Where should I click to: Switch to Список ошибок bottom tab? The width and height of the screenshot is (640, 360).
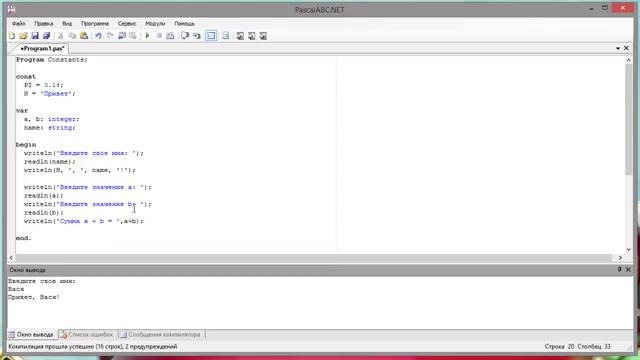click(87, 335)
